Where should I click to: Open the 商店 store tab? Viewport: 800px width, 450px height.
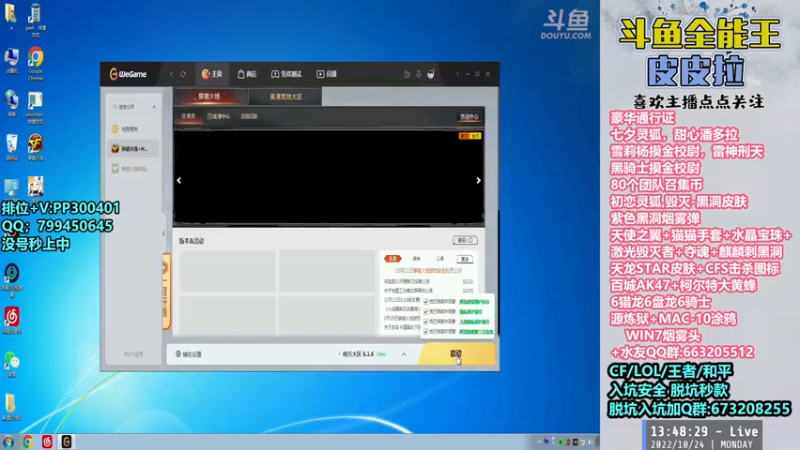click(x=247, y=74)
